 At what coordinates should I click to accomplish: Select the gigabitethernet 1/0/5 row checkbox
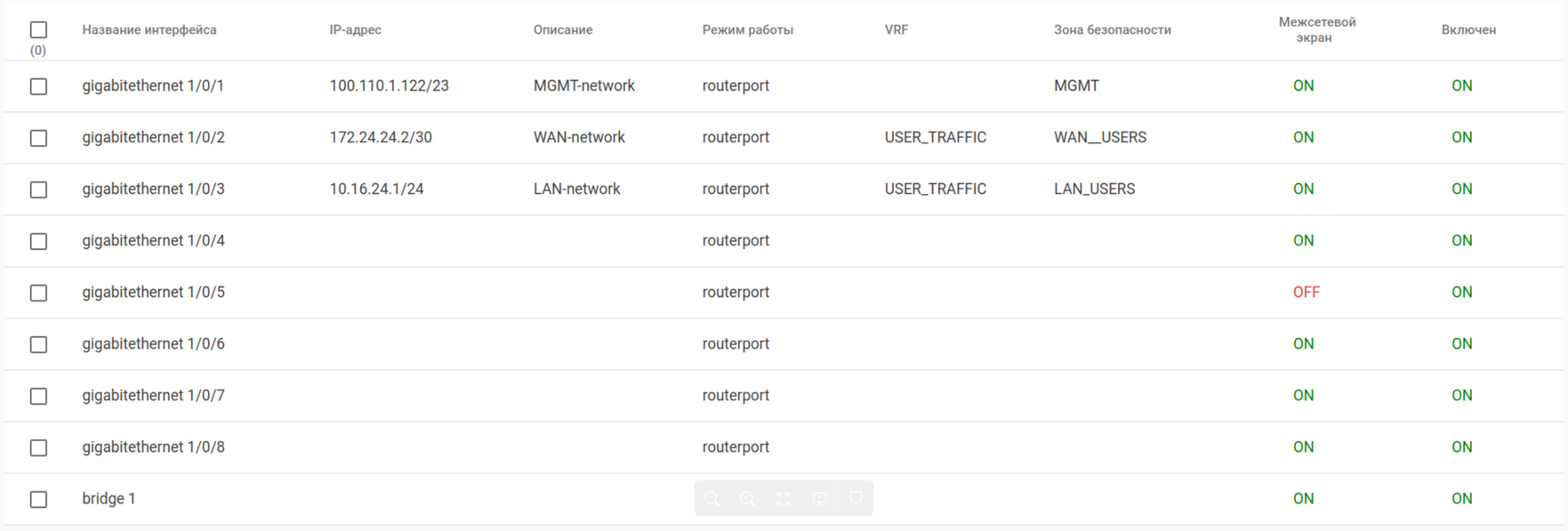click(x=38, y=293)
